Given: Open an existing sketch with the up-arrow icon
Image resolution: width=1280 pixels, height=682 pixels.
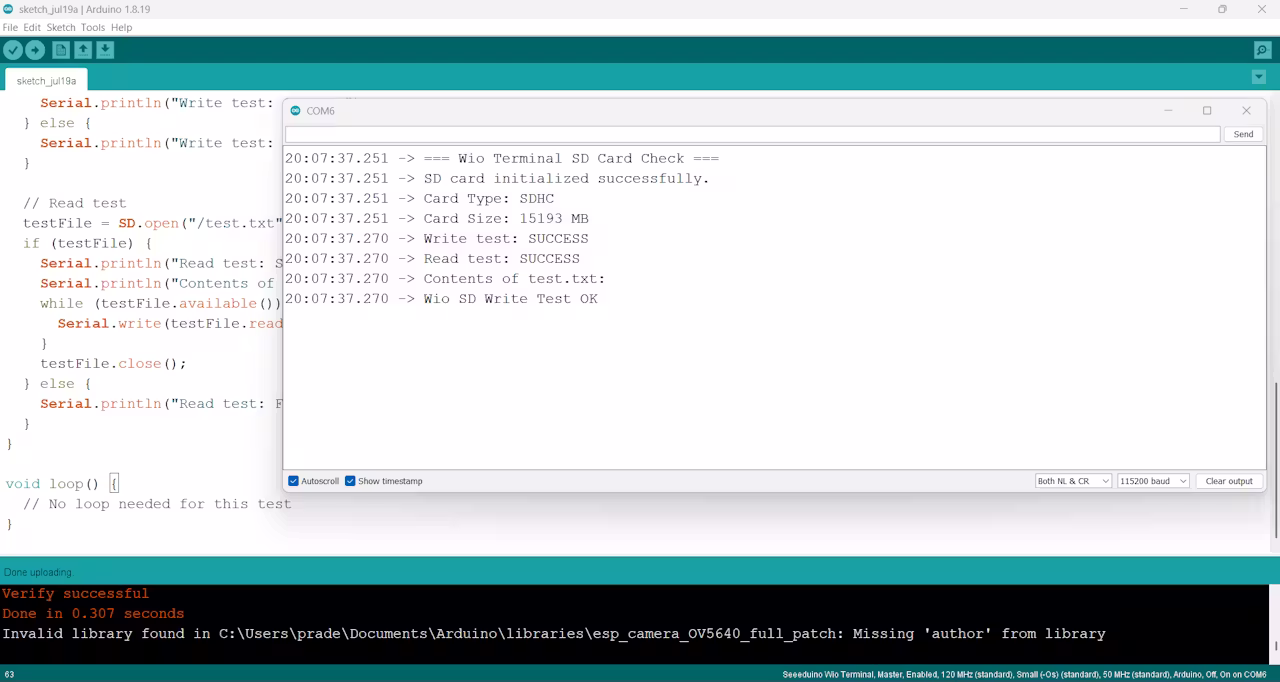Looking at the screenshot, I should [x=82, y=49].
